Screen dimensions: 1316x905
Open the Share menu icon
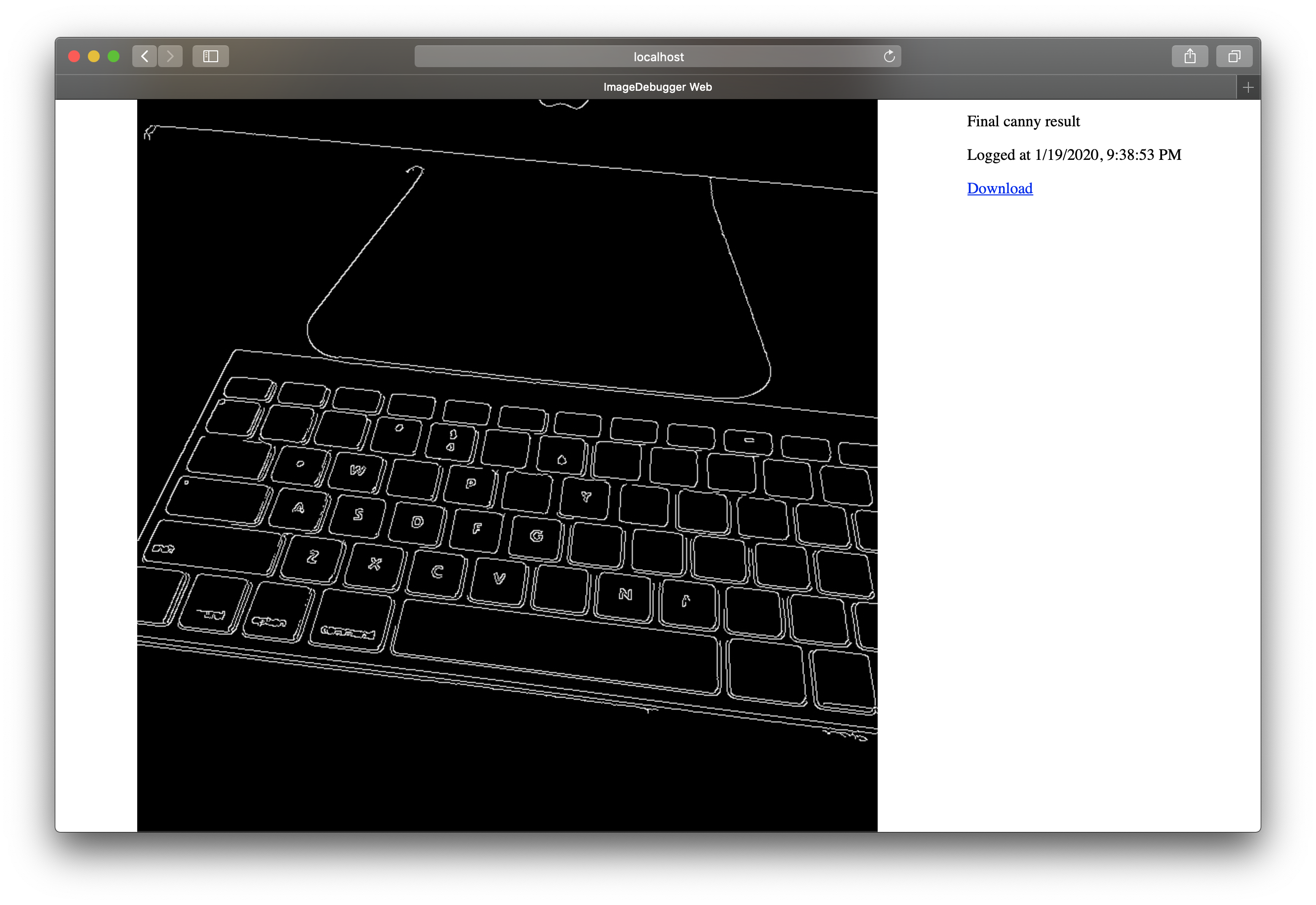(x=1190, y=56)
